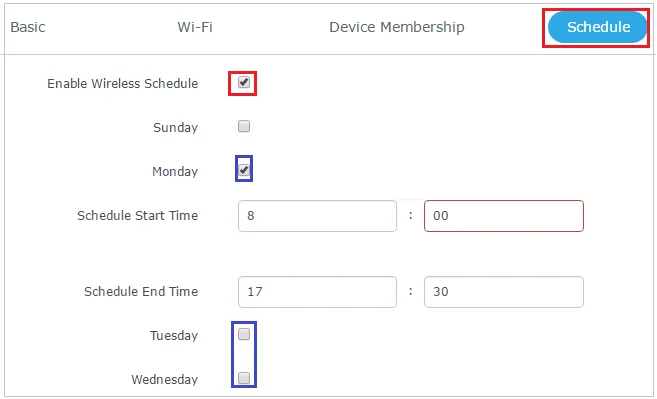Untick the Monday checkbox
Screen dimensions: 657x399
click(x=244, y=170)
